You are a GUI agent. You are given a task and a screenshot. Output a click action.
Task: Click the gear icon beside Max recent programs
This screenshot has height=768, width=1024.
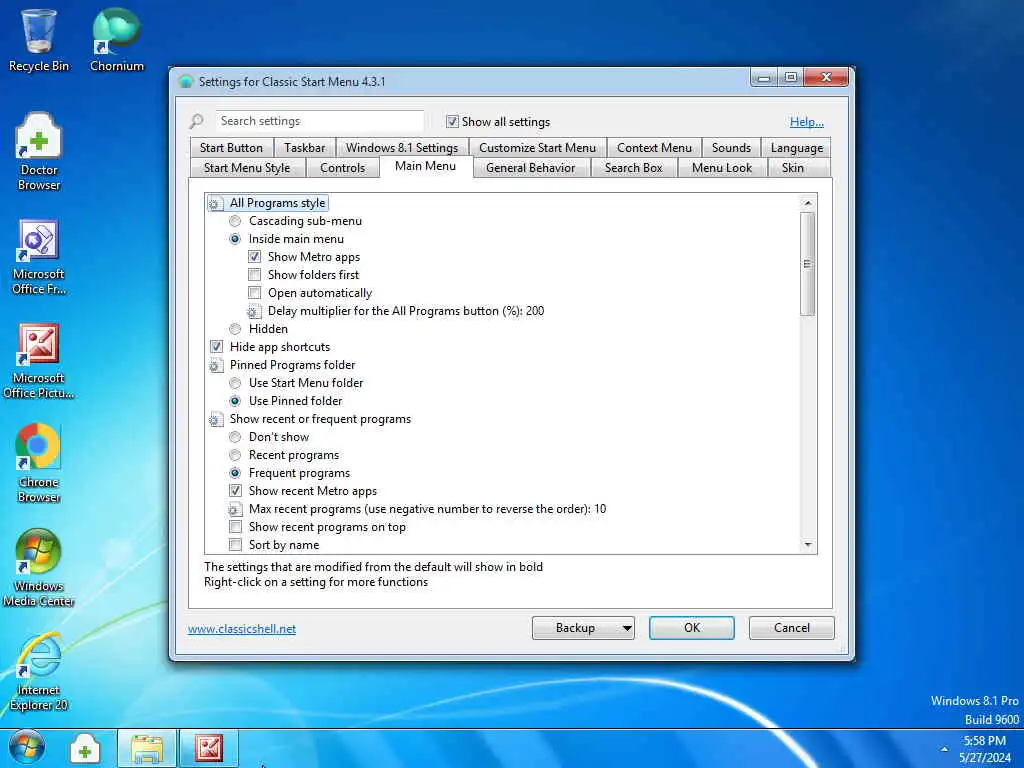[234, 509]
